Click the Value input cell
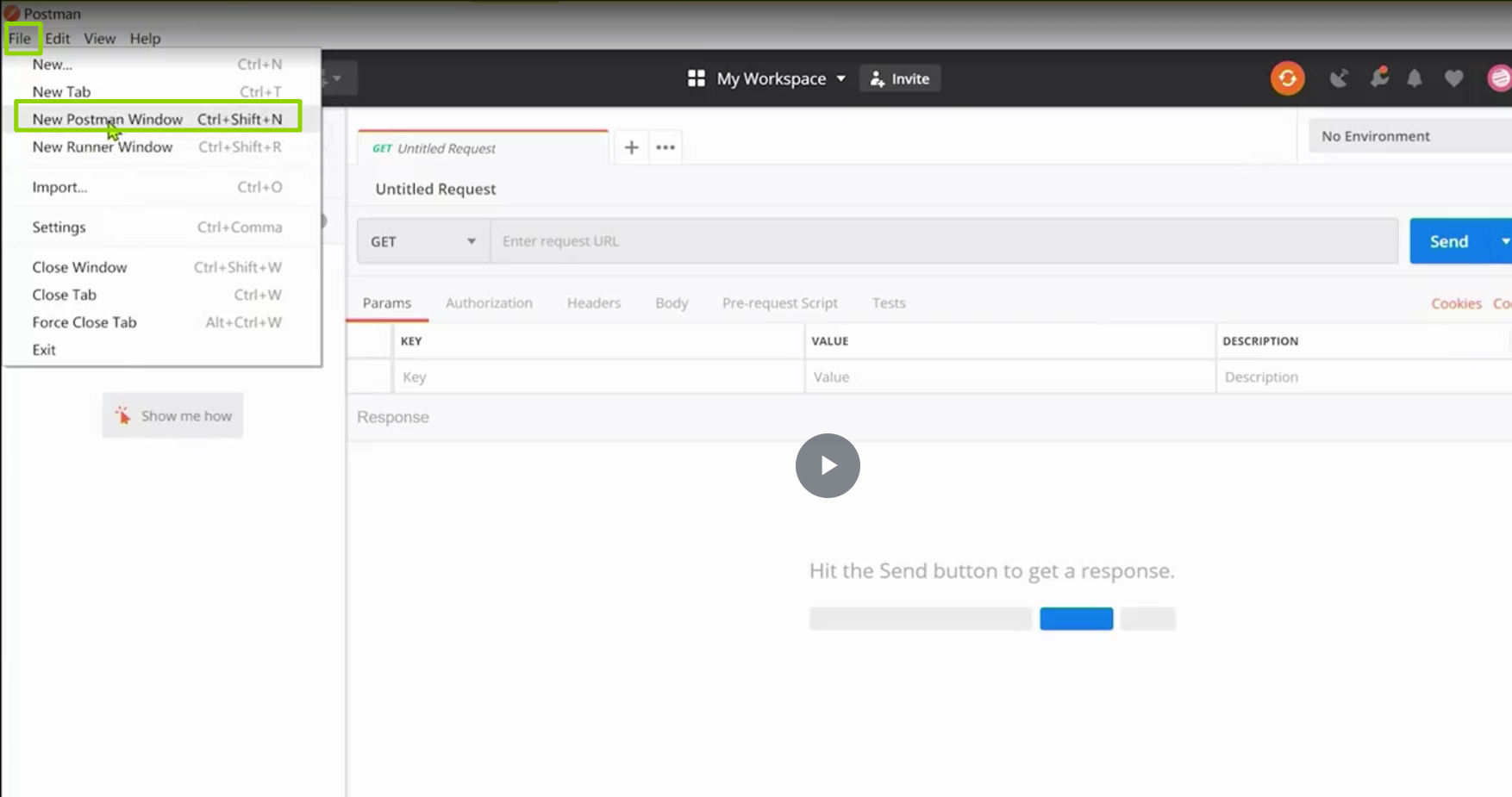 point(1010,377)
